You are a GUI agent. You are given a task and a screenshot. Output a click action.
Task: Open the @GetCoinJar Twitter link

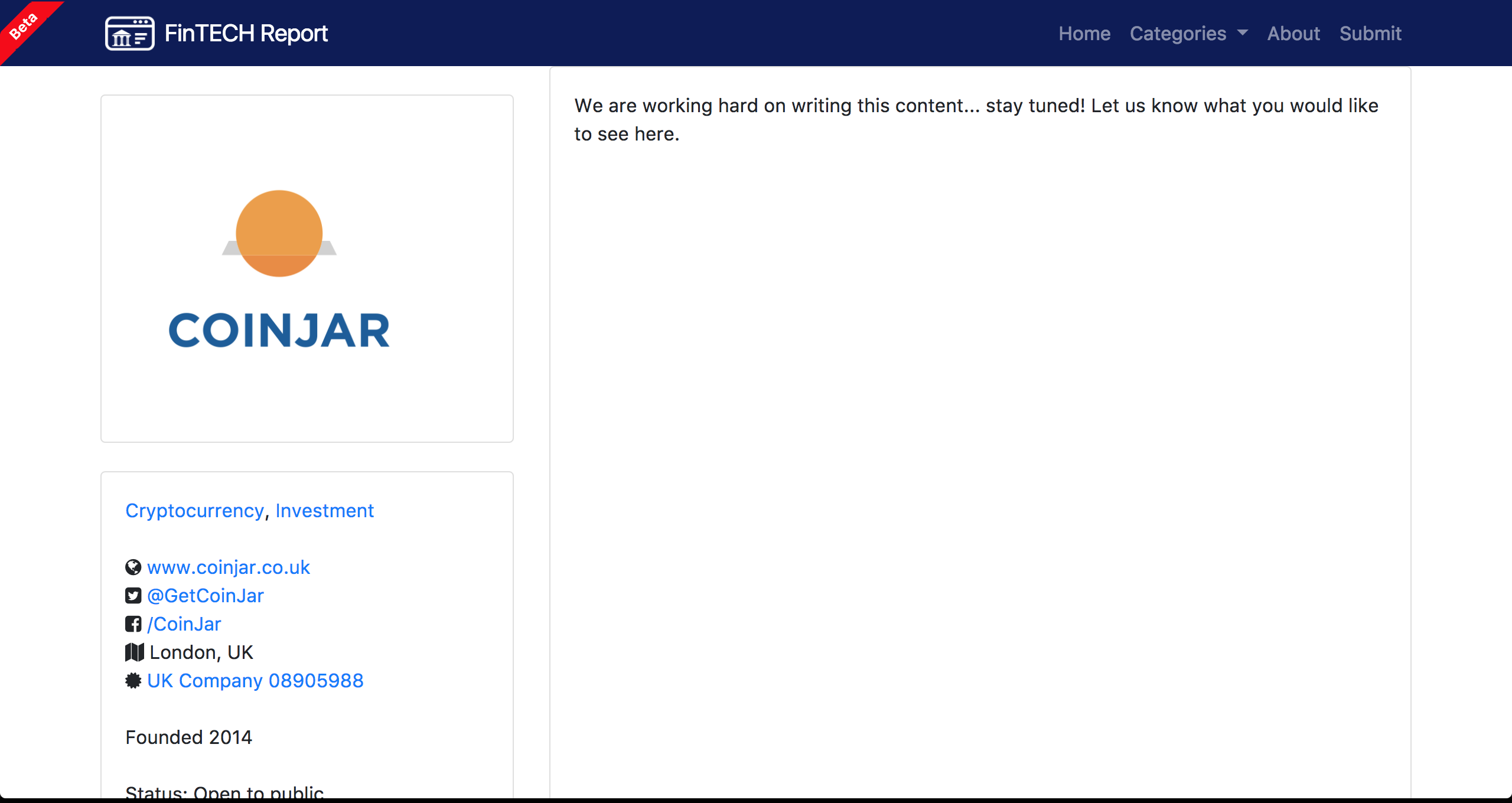click(x=205, y=596)
